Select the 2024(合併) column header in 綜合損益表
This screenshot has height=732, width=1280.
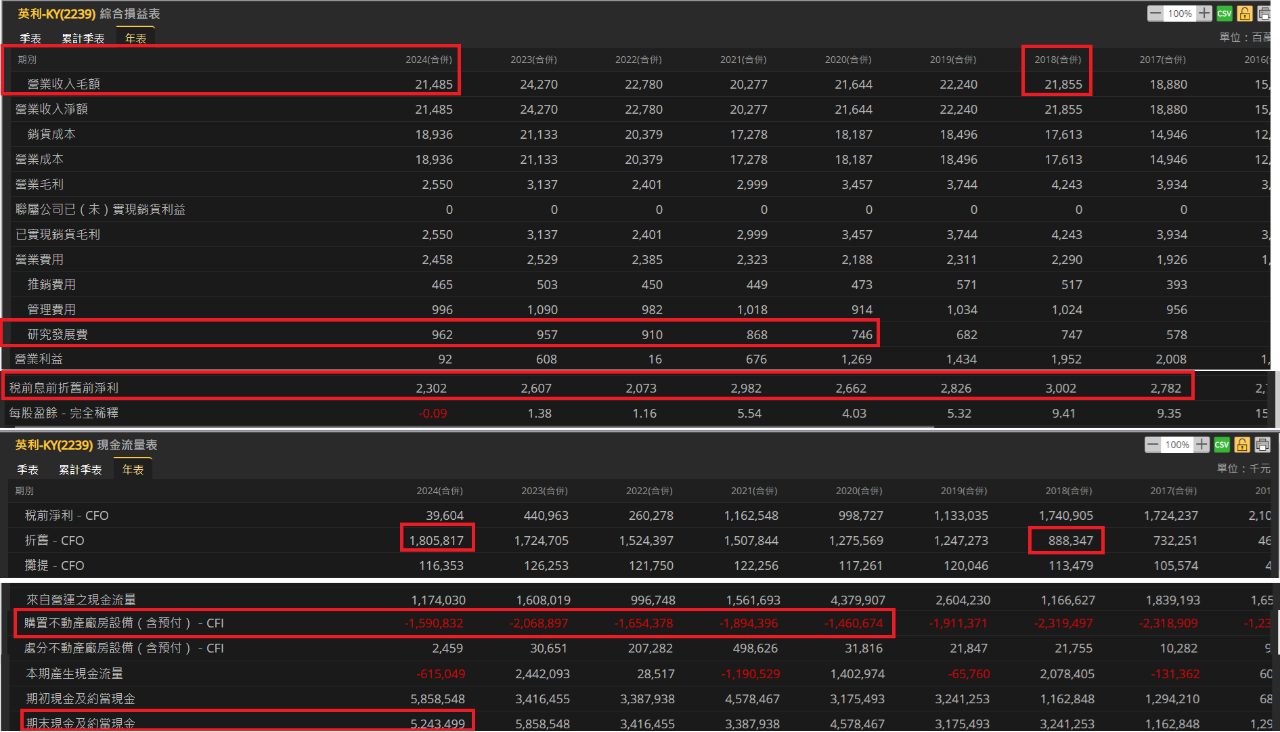pyautogui.click(x=428, y=60)
